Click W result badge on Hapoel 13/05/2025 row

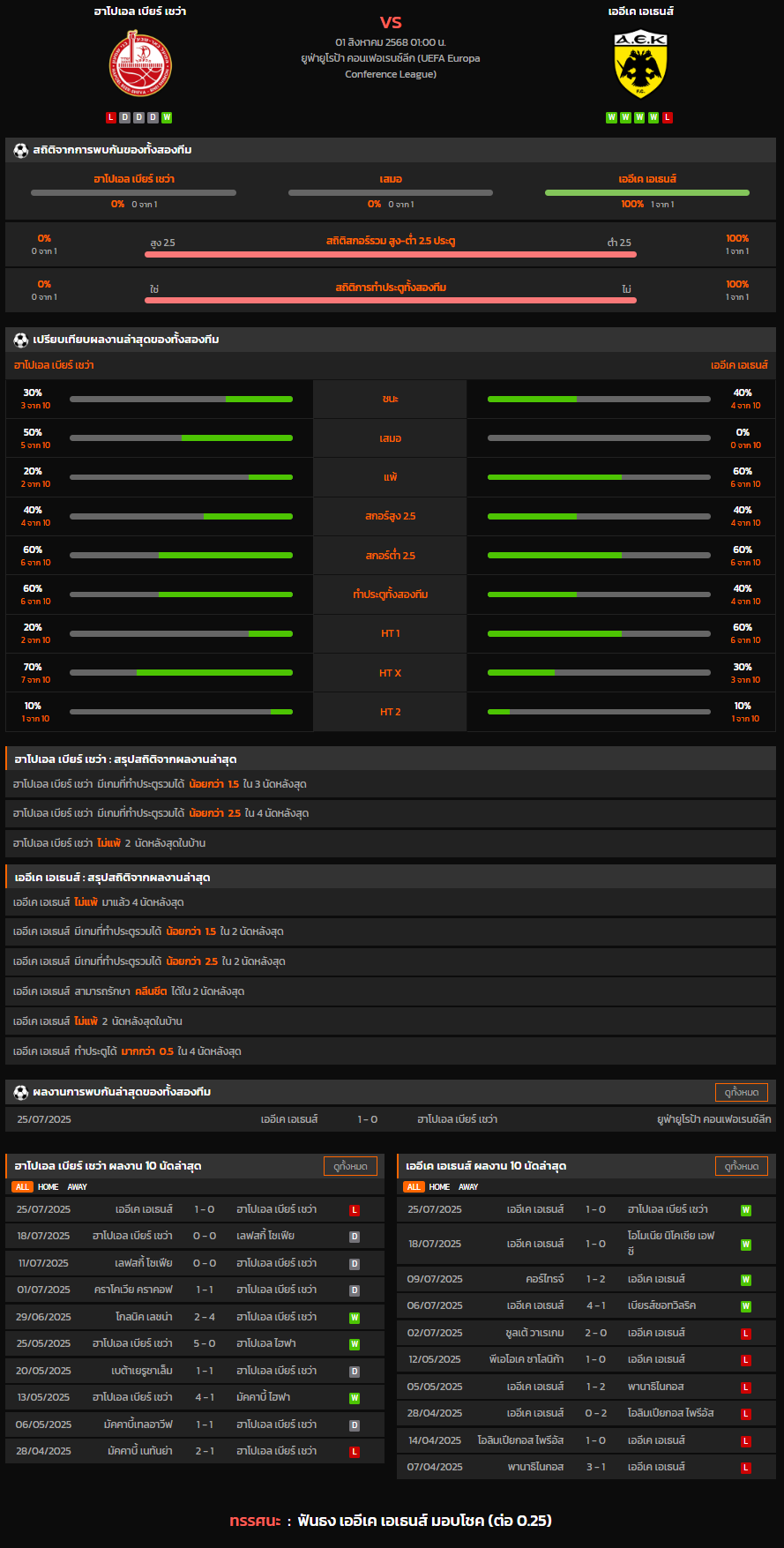click(x=355, y=1398)
